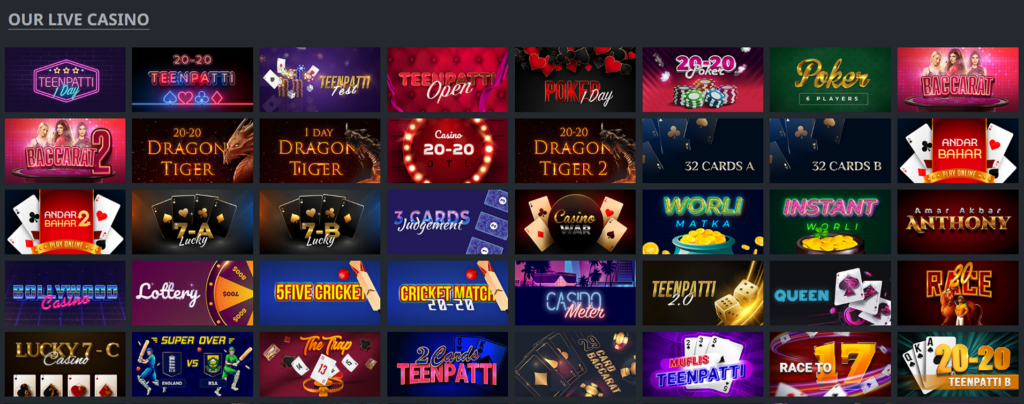
Task: Open the Casino Meter game
Action: (575, 293)
